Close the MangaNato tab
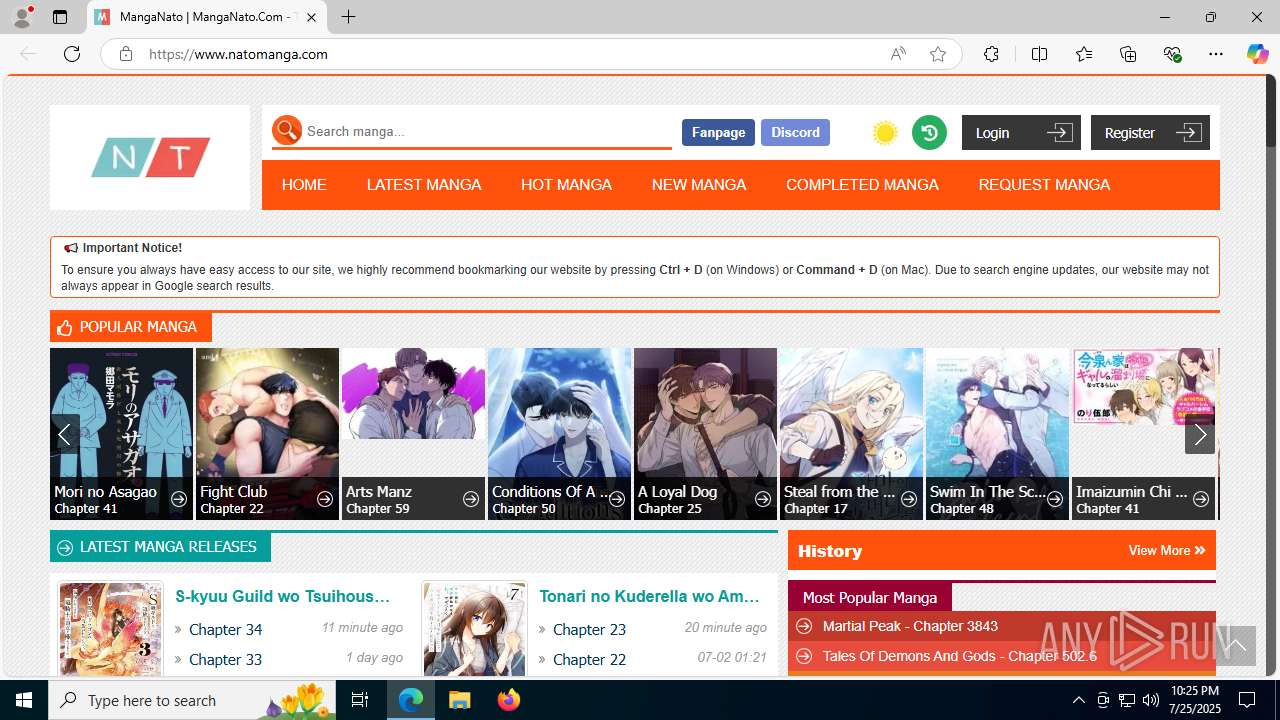The height and width of the screenshot is (720, 1280). (311, 17)
